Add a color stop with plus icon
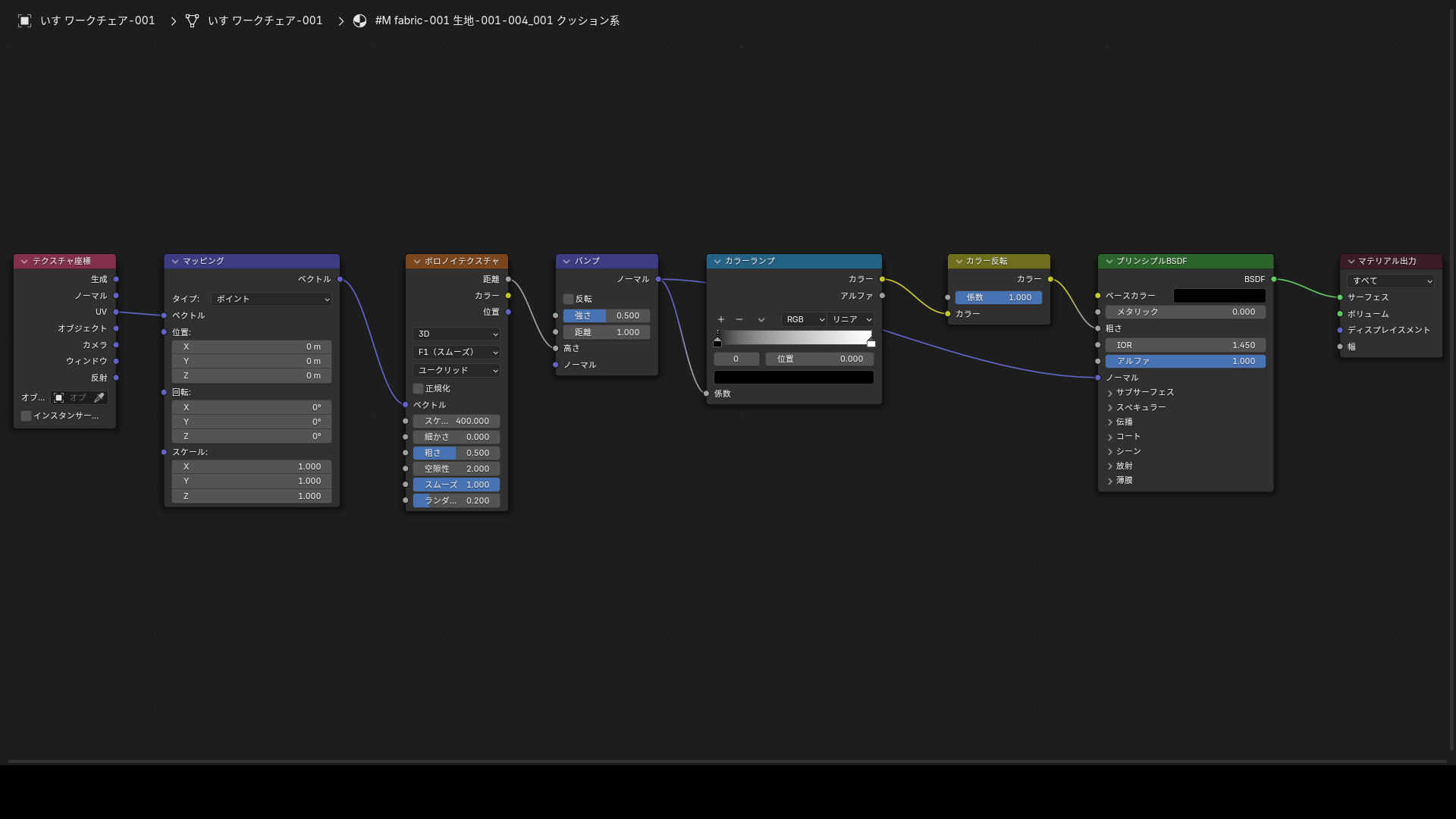This screenshot has height=819, width=1456. (721, 319)
